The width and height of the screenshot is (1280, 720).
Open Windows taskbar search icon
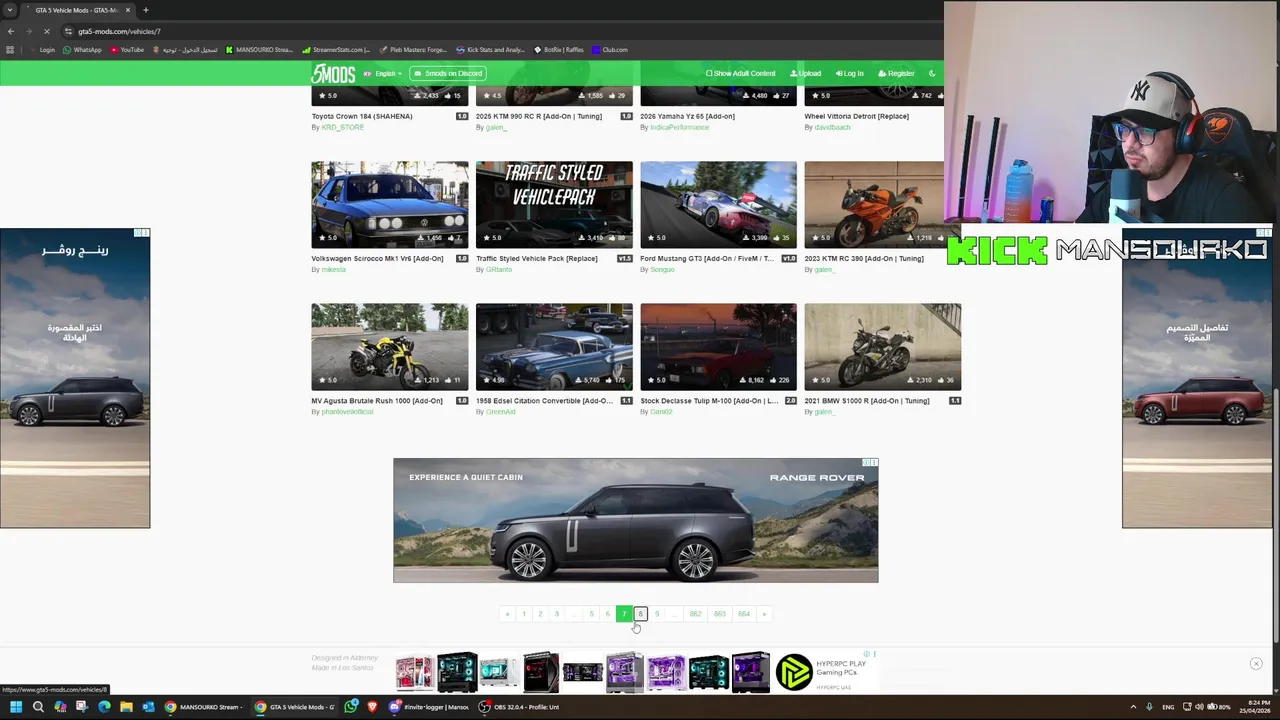(38, 707)
